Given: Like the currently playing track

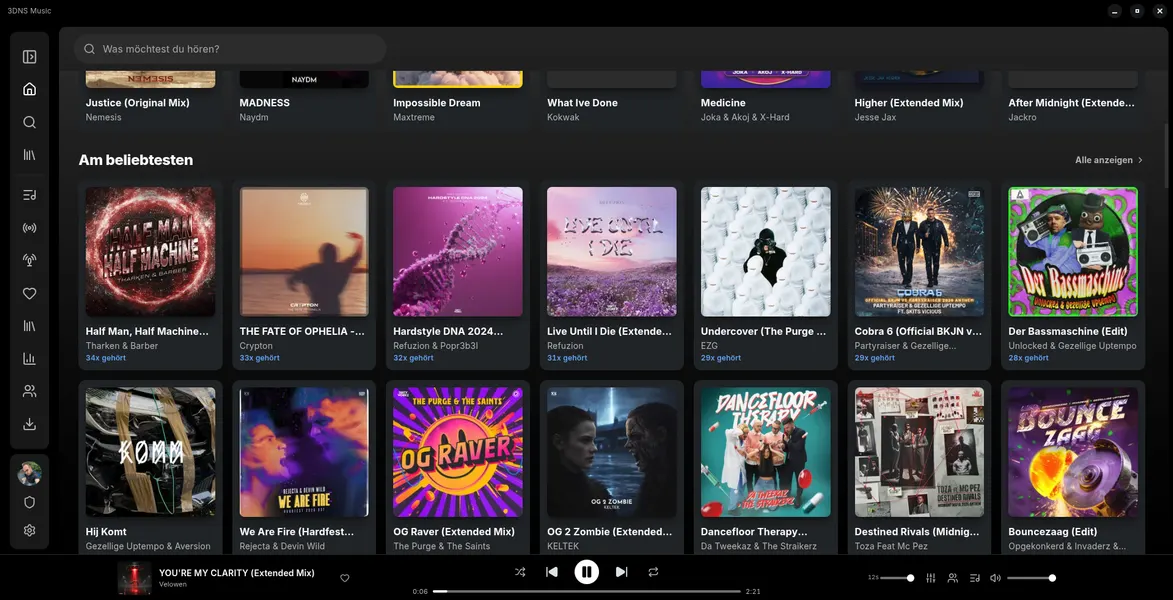Looking at the screenshot, I should [x=345, y=578].
